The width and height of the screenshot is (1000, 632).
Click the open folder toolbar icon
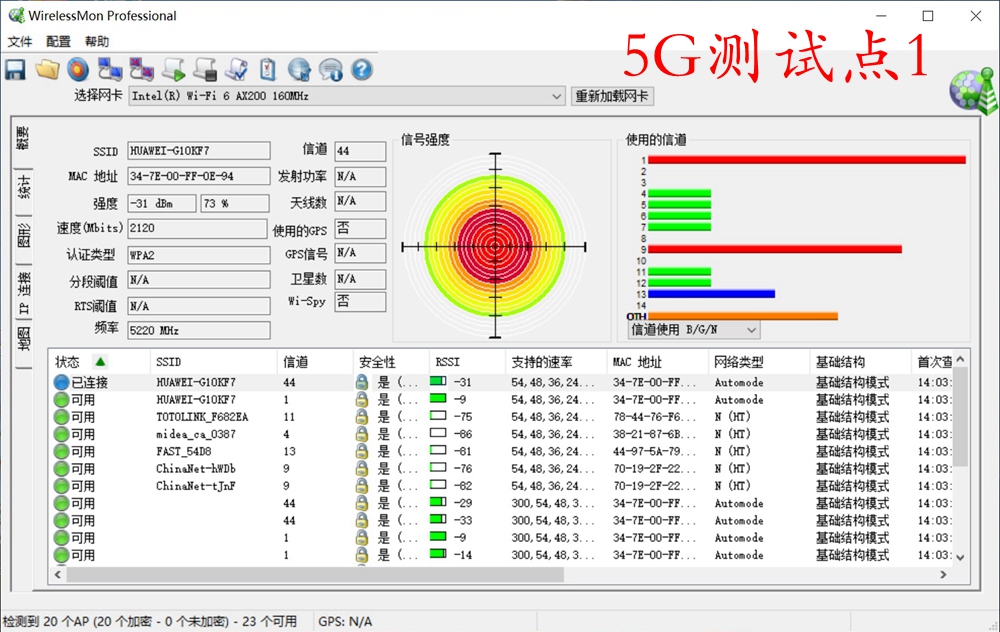[47, 68]
